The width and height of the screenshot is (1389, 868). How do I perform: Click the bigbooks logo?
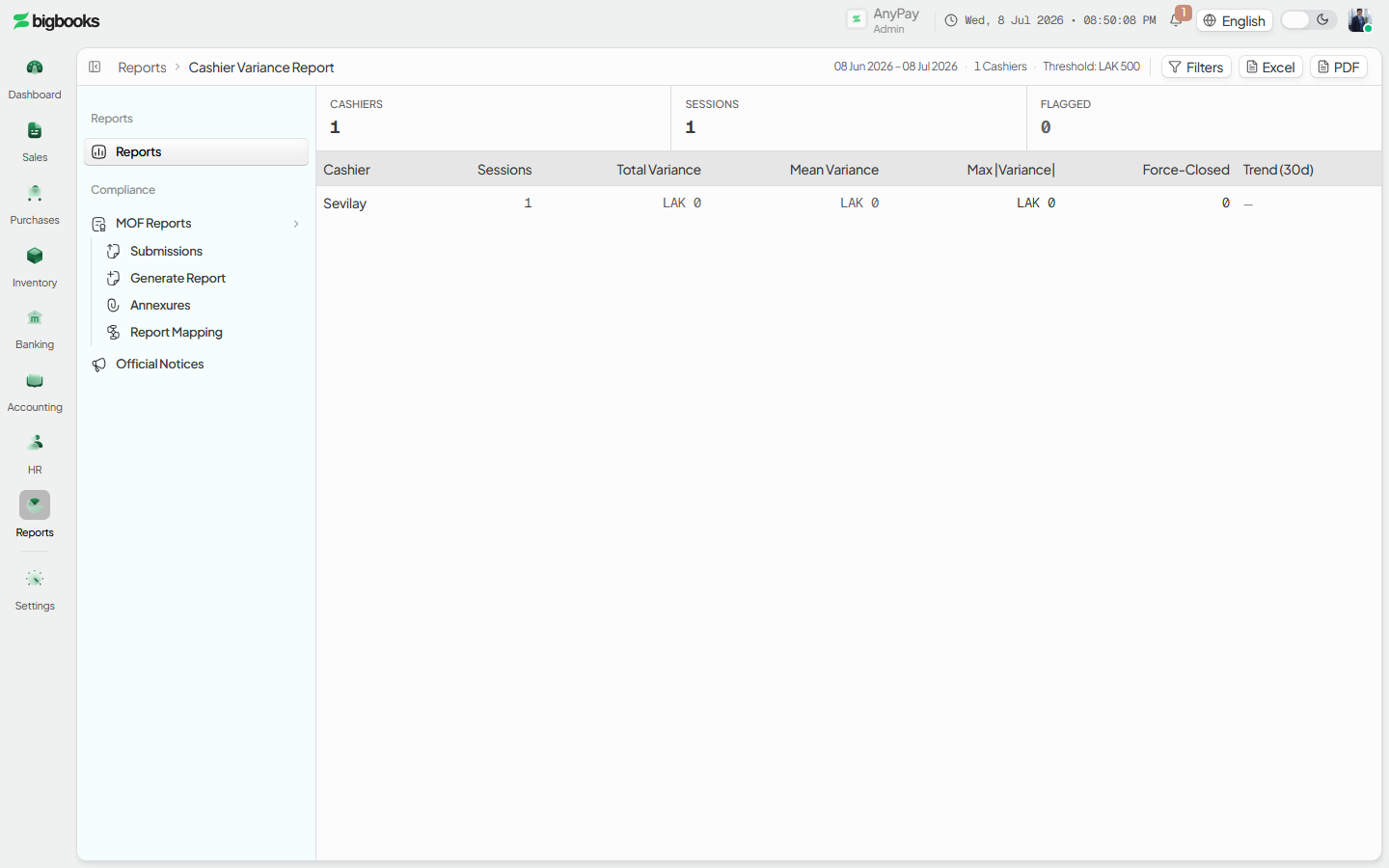[56, 20]
